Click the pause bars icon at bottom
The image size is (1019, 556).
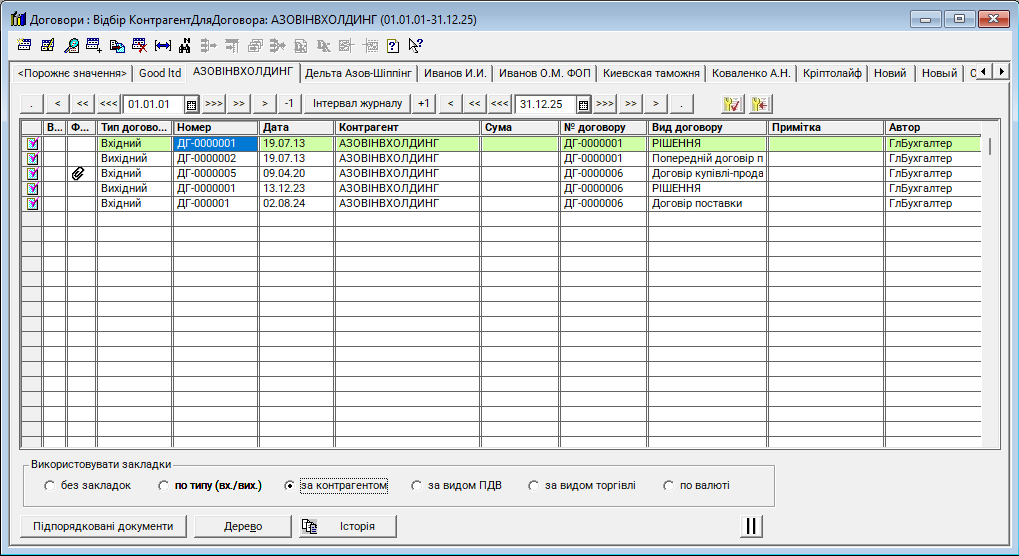point(753,526)
